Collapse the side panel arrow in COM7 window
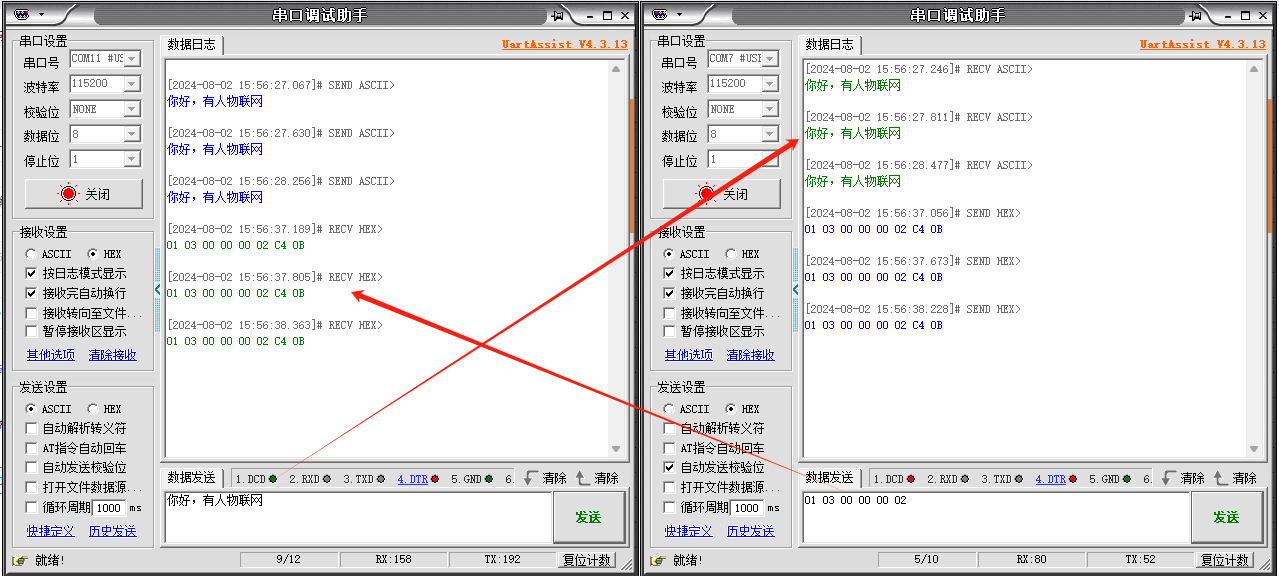The image size is (1279, 578). tap(796, 290)
